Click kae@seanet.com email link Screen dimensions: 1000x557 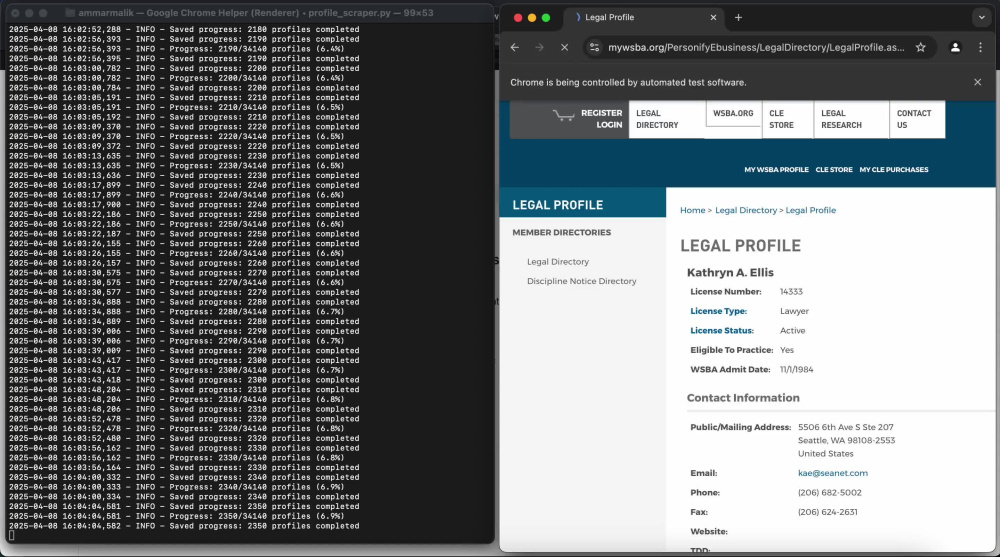pos(832,473)
